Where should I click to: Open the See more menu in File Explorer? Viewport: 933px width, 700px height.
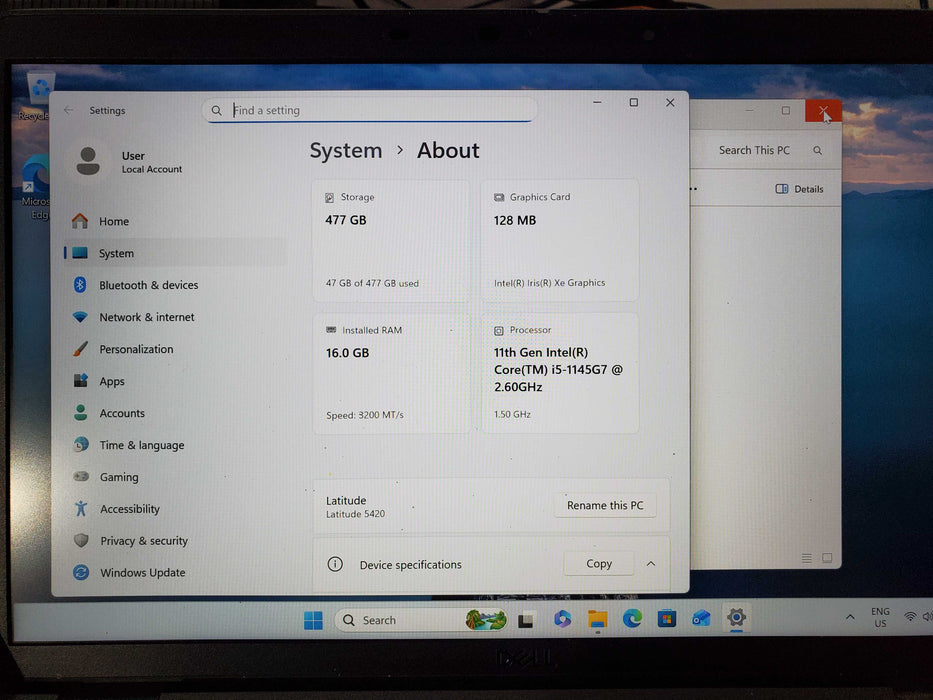coord(692,188)
